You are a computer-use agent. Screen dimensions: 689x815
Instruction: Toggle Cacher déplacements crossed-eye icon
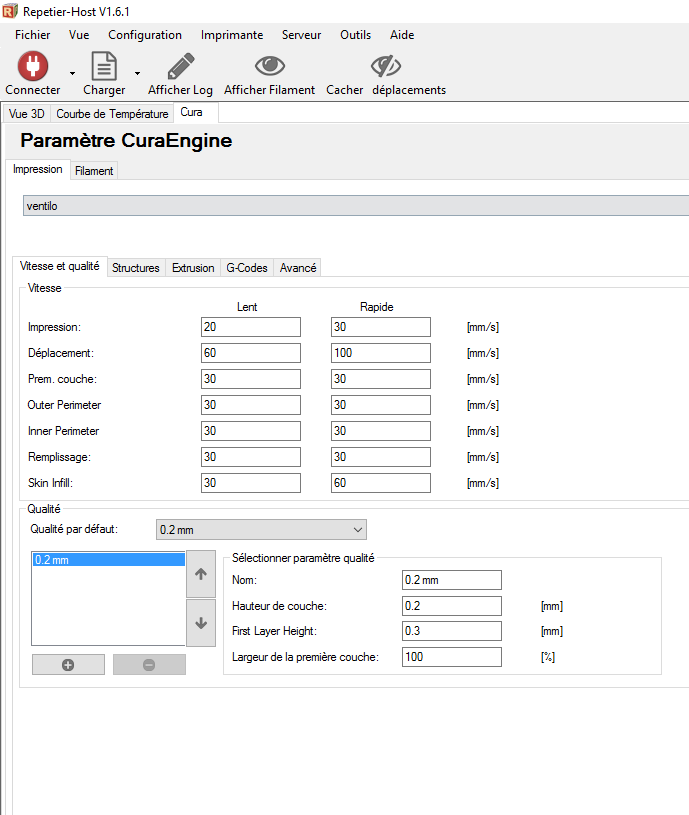386,65
